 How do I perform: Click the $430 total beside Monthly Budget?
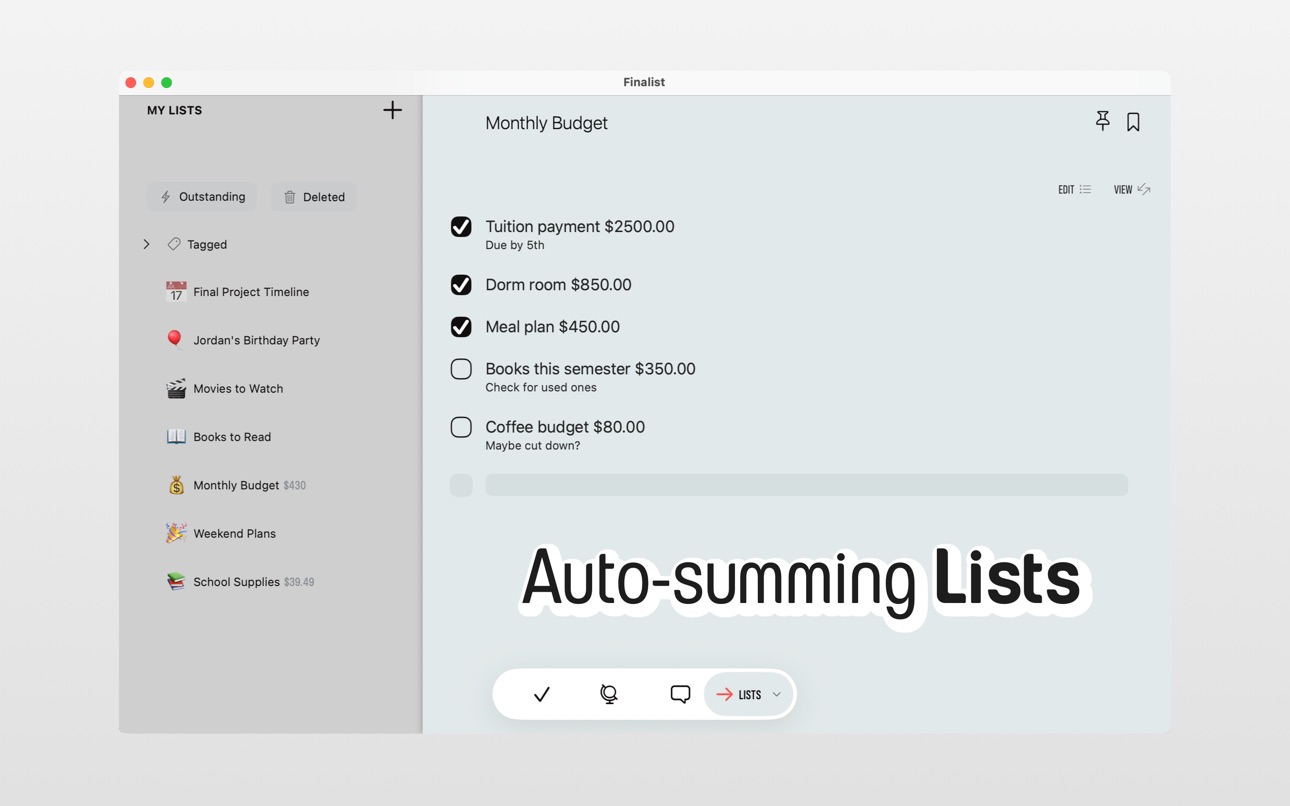coord(294,486)
